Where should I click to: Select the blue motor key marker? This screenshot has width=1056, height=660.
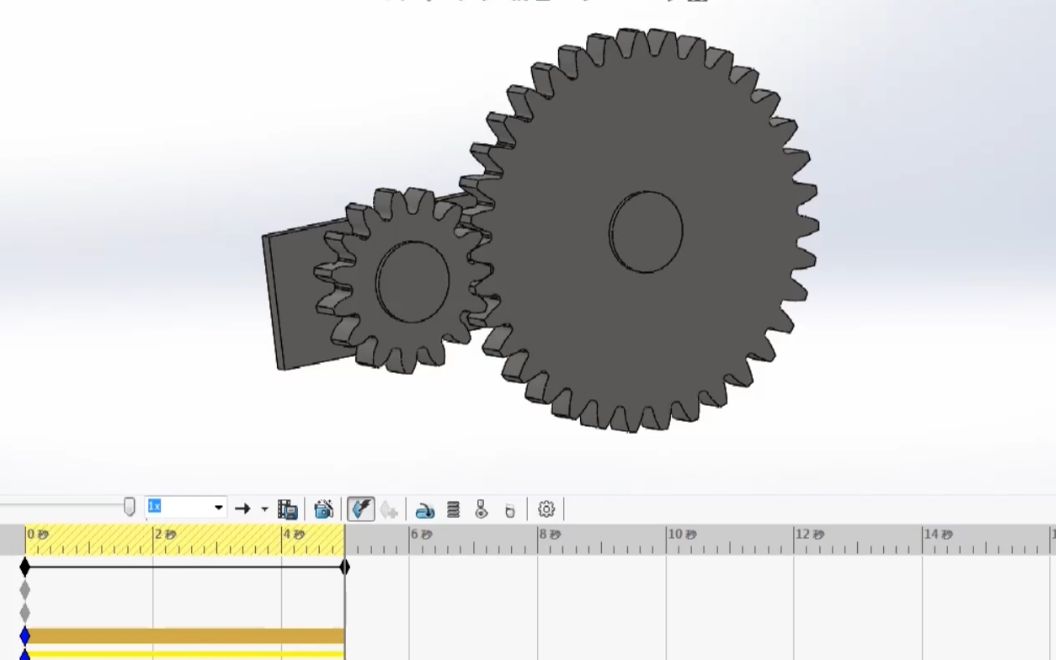click(25, 634)
